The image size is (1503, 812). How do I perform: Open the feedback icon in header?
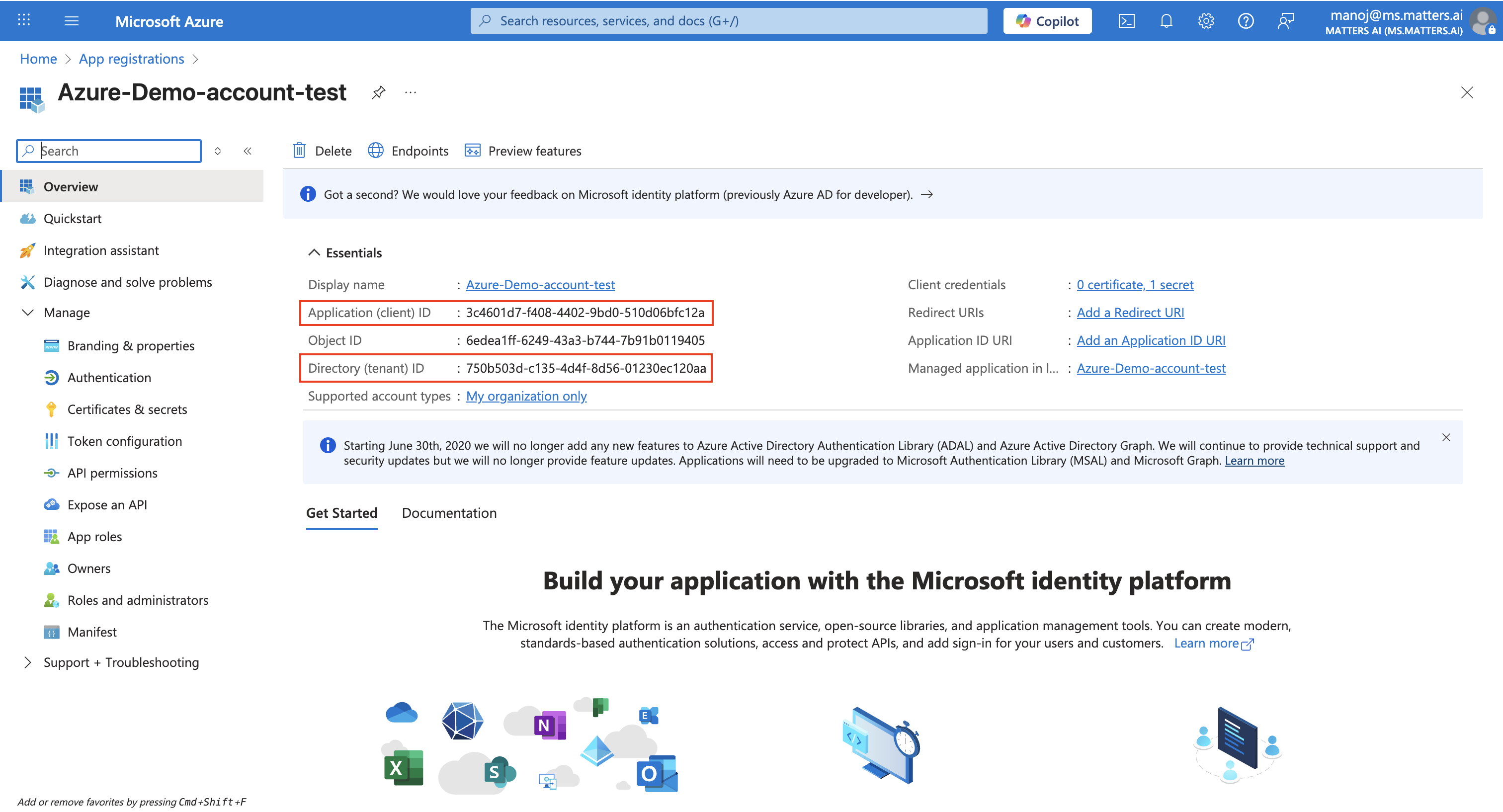point(1285,21)
